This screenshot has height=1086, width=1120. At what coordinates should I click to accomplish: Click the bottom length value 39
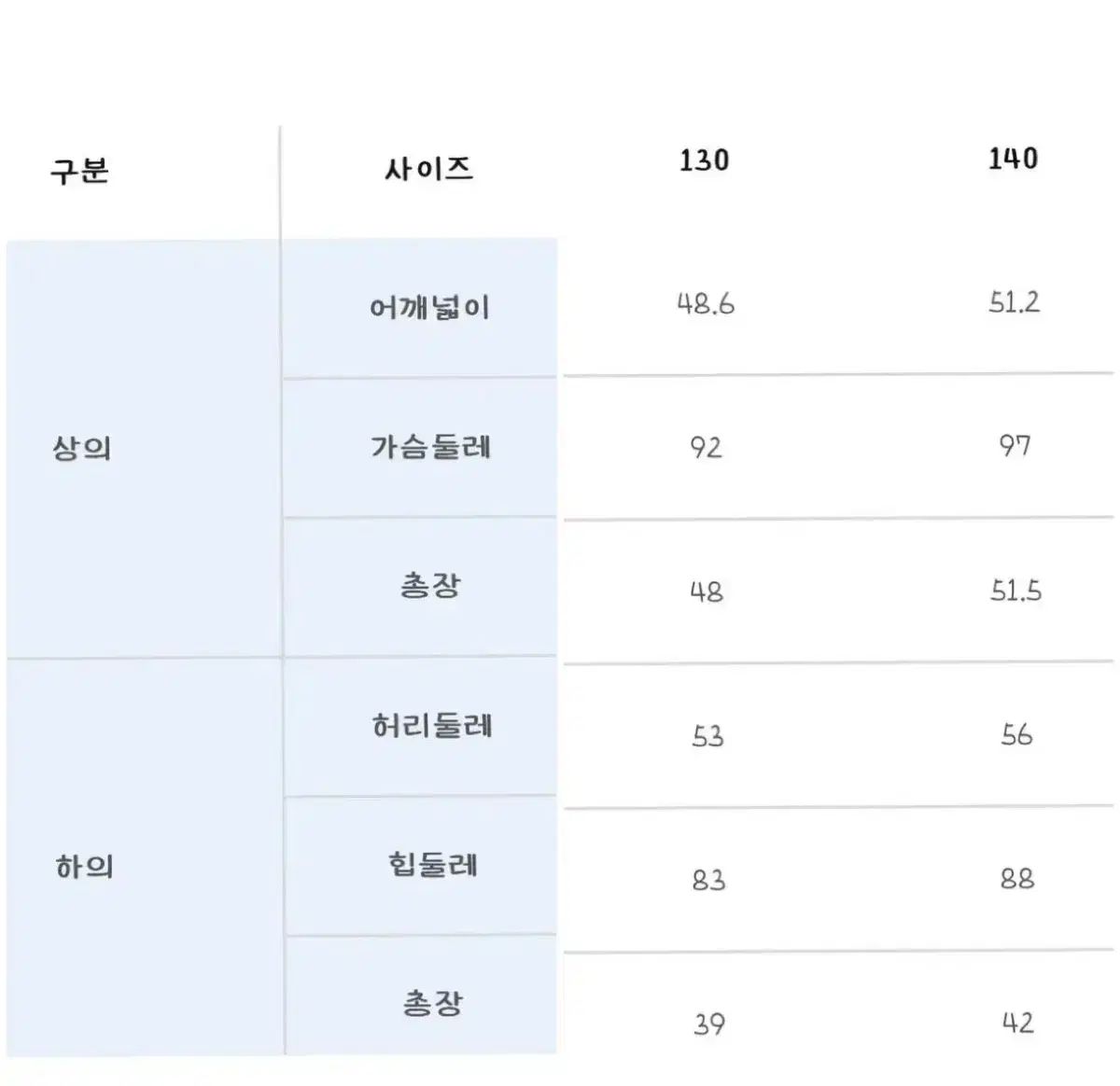709,1024
